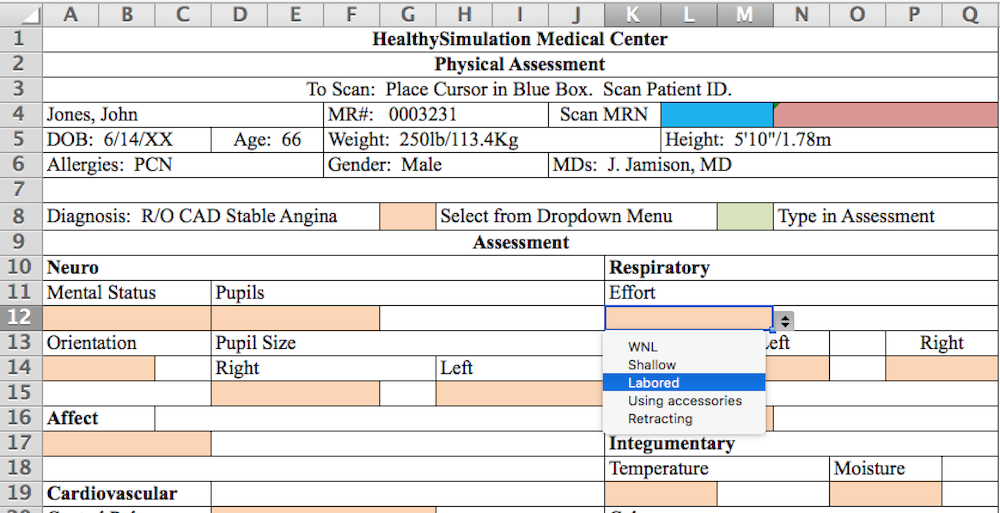The width and height of the screenshot is (1000, 513).
Task: Click the To Scan instructions row
Action: pyautogui.click(x=520, y=89)
